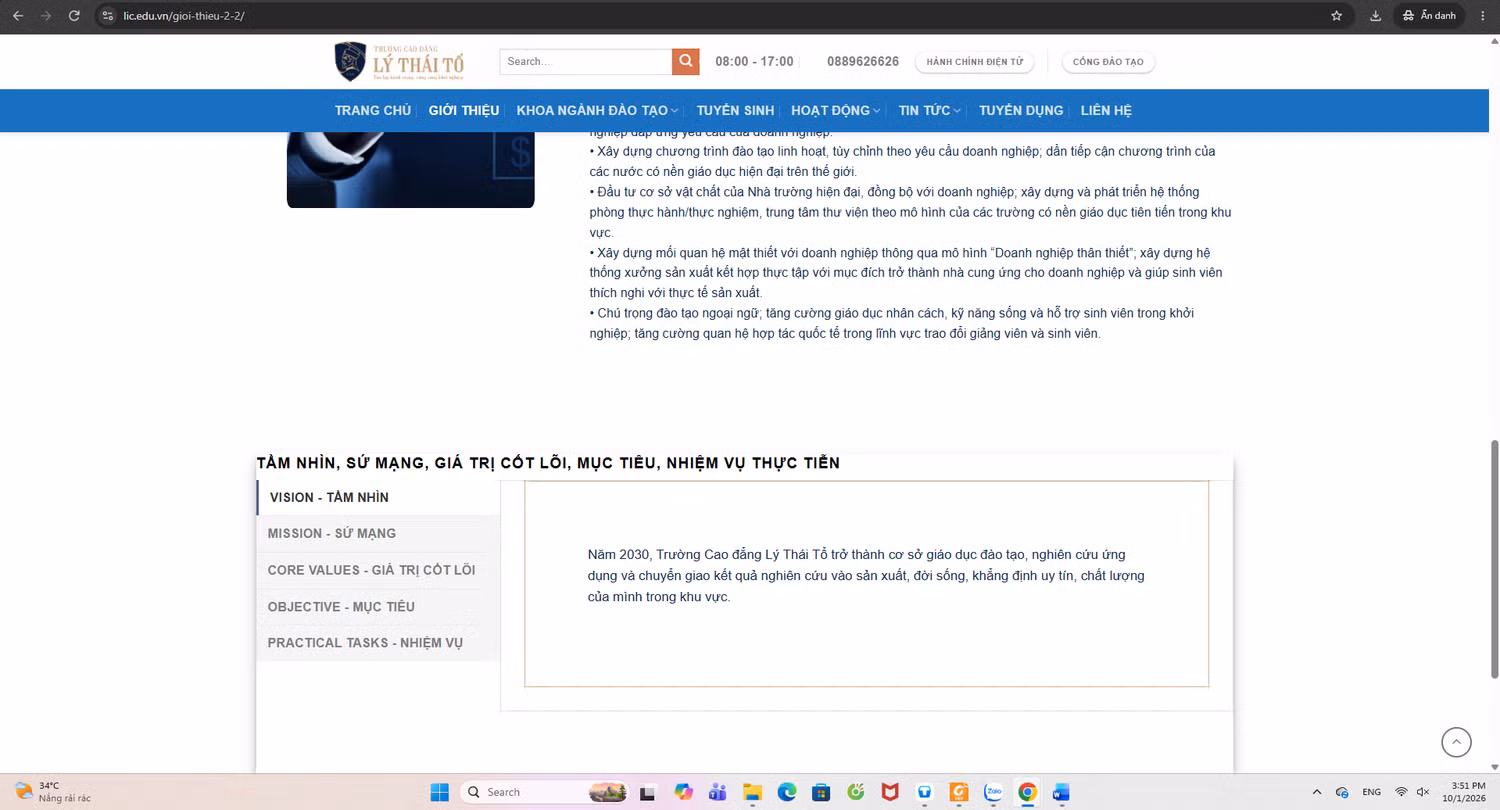Open Copilot from the taskbar
Image resolution: width=1500 pixels, height=810 pixels.
tap(684, 792)
